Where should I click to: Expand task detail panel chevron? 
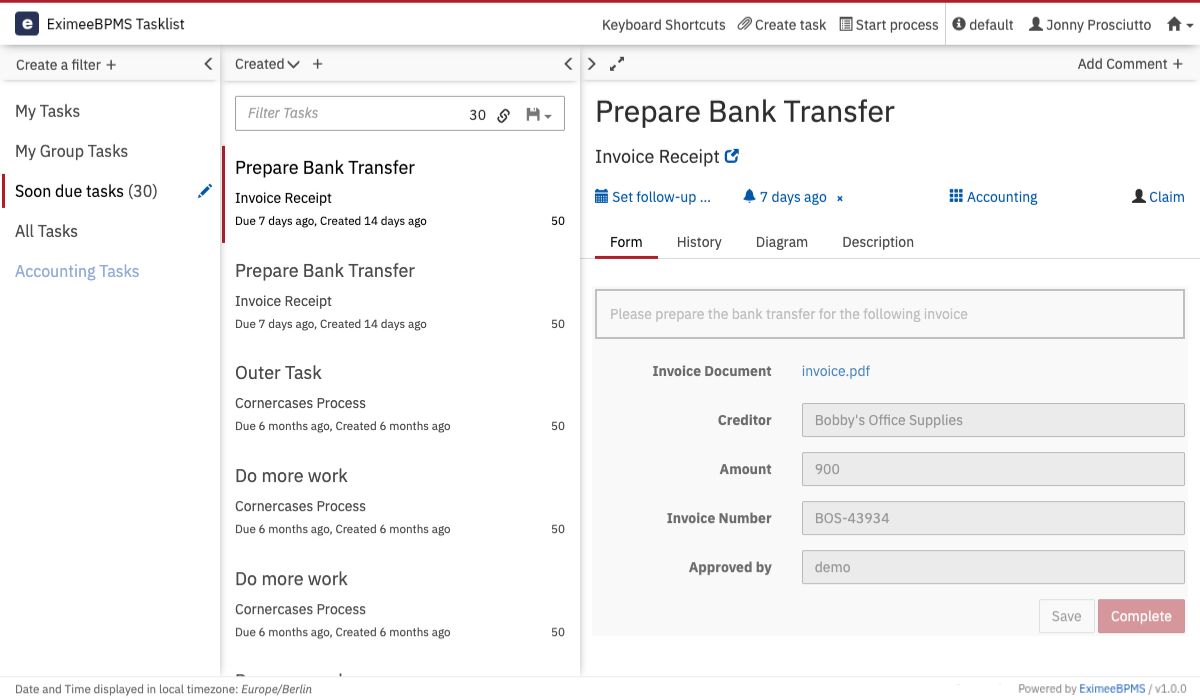coord(592,64)
